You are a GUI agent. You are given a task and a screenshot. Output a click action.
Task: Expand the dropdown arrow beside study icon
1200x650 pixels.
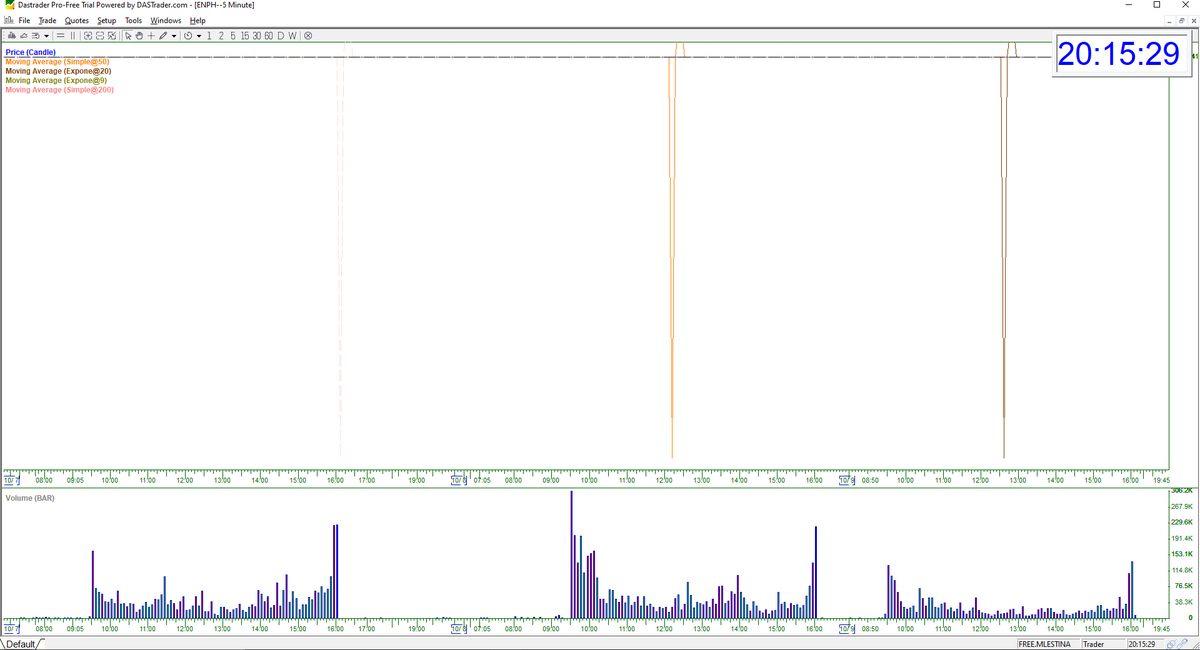click(x=46, y=36)
